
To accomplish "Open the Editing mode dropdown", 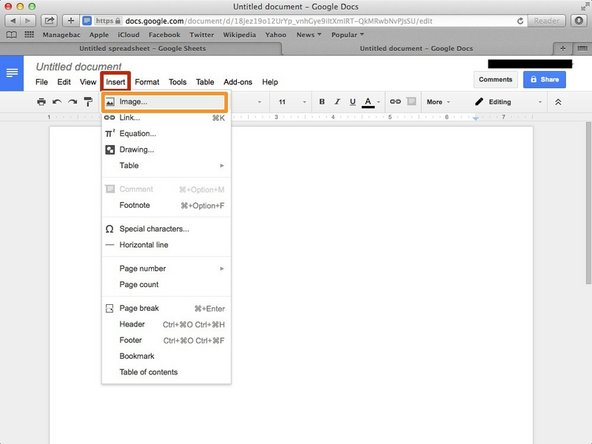I will coord(508,102).
